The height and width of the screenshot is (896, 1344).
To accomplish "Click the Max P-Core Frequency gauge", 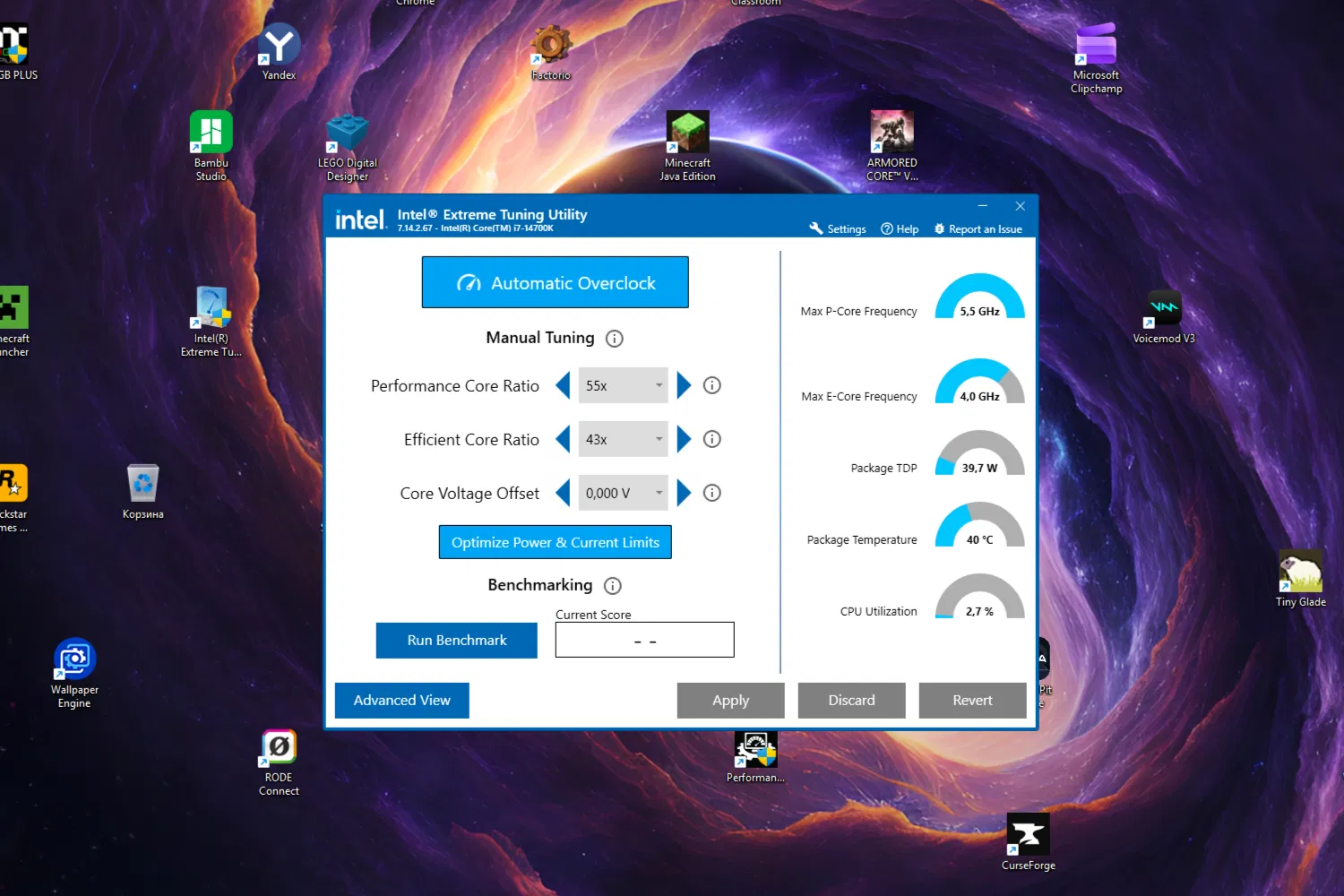I will (979, 297).
